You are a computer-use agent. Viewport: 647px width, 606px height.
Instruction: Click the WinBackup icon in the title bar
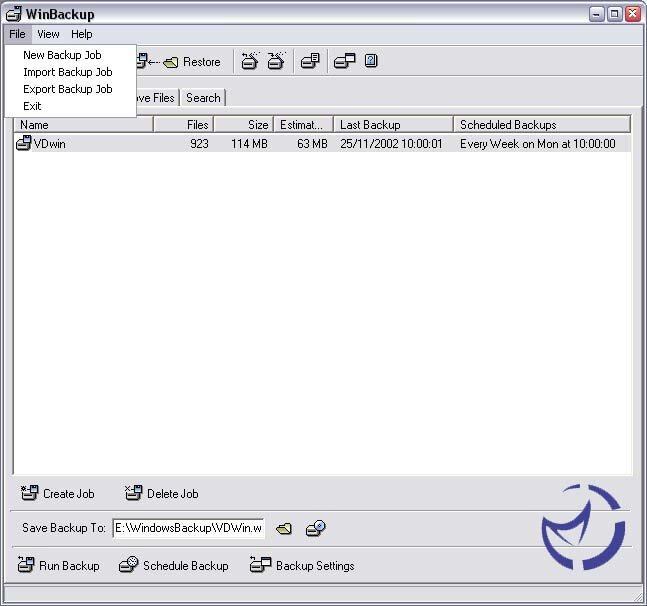(14, 14)
